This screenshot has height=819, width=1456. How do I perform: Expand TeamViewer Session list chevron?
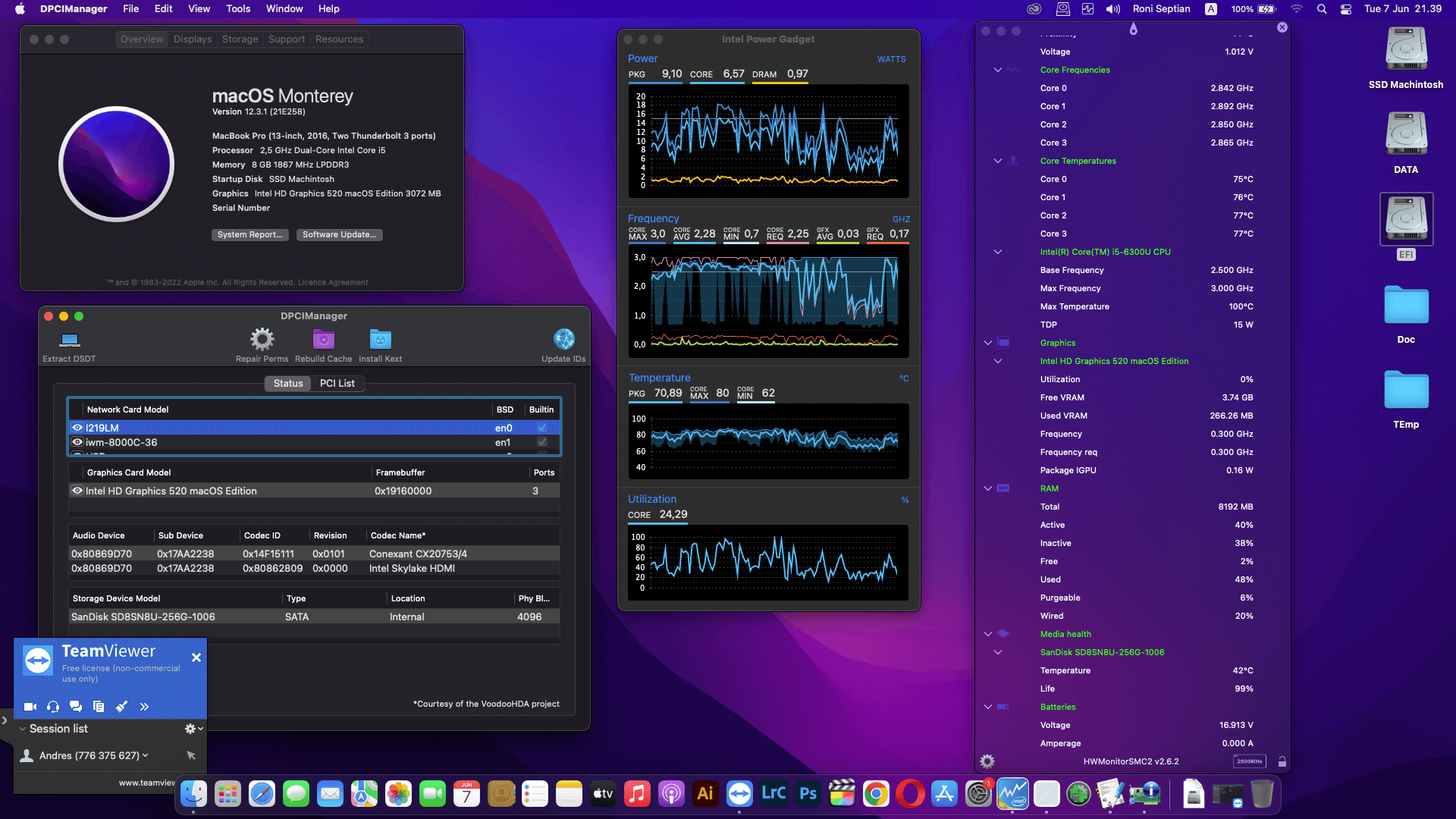(22, 729)
